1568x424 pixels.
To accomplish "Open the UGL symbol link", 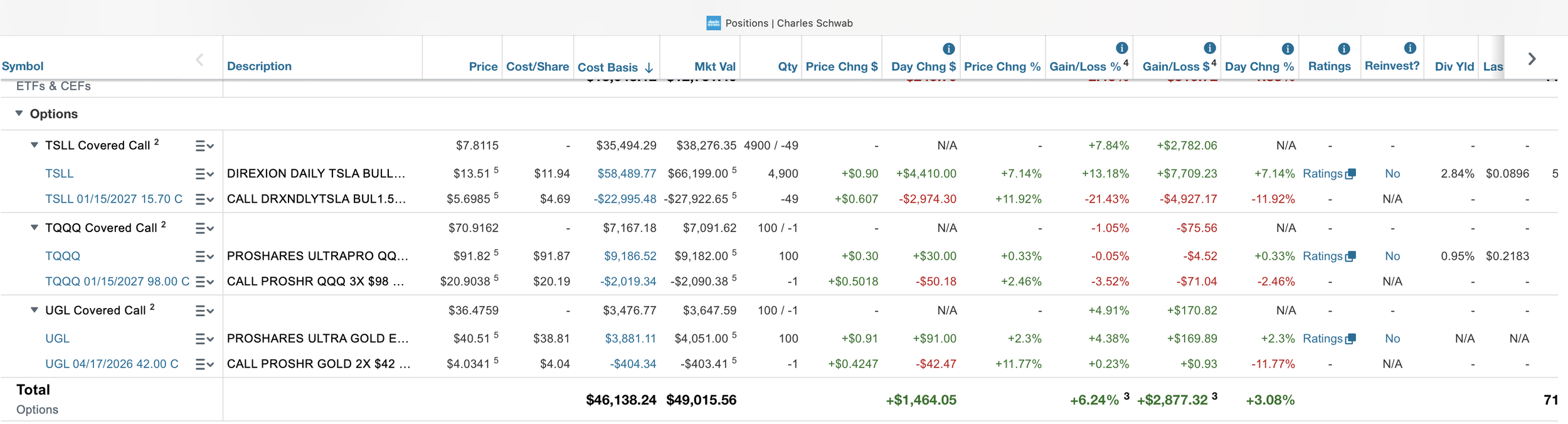I will [x=58, y=339].
